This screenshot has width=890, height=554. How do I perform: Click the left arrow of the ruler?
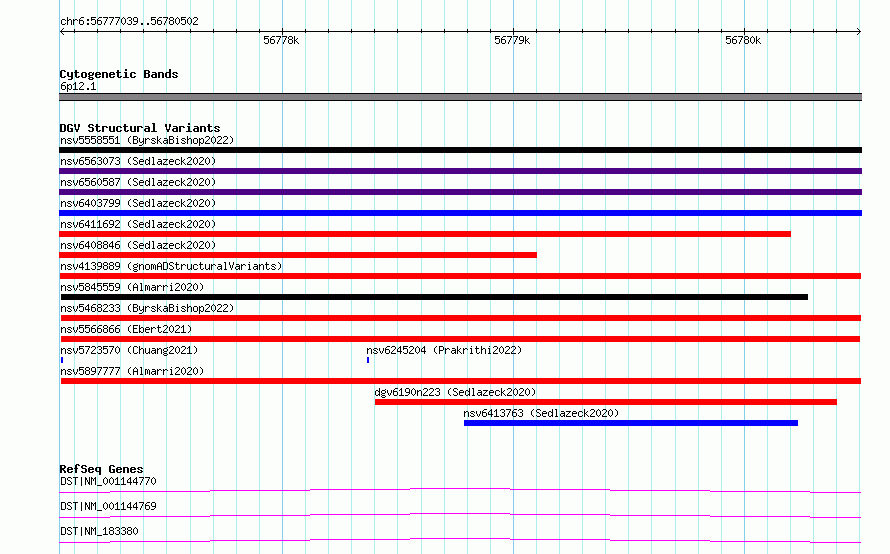click(62, 31)
